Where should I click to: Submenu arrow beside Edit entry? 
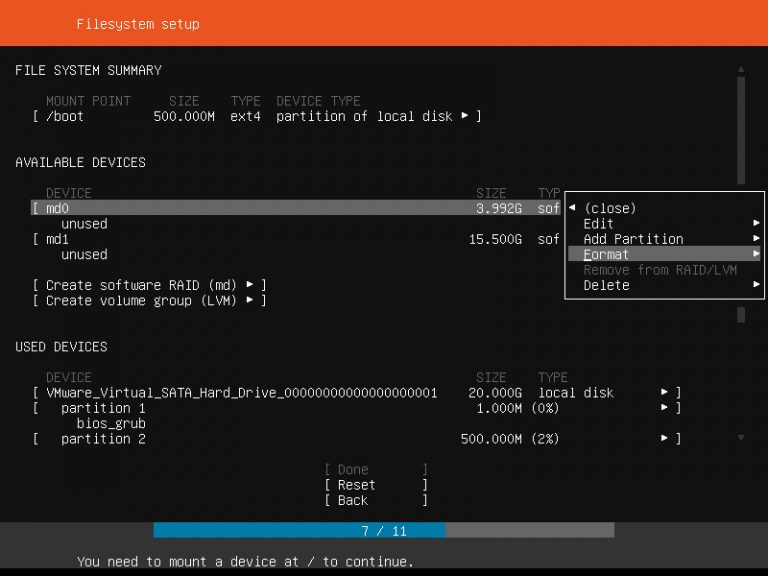756,223
